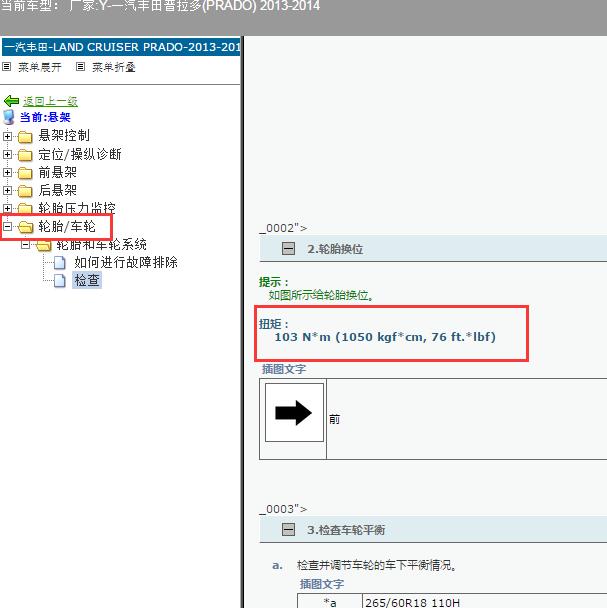This screenshot has width=607, height=608.
Task: Click the 轮胎/车轮 open folder icon
Action: [x=26, y=227]
